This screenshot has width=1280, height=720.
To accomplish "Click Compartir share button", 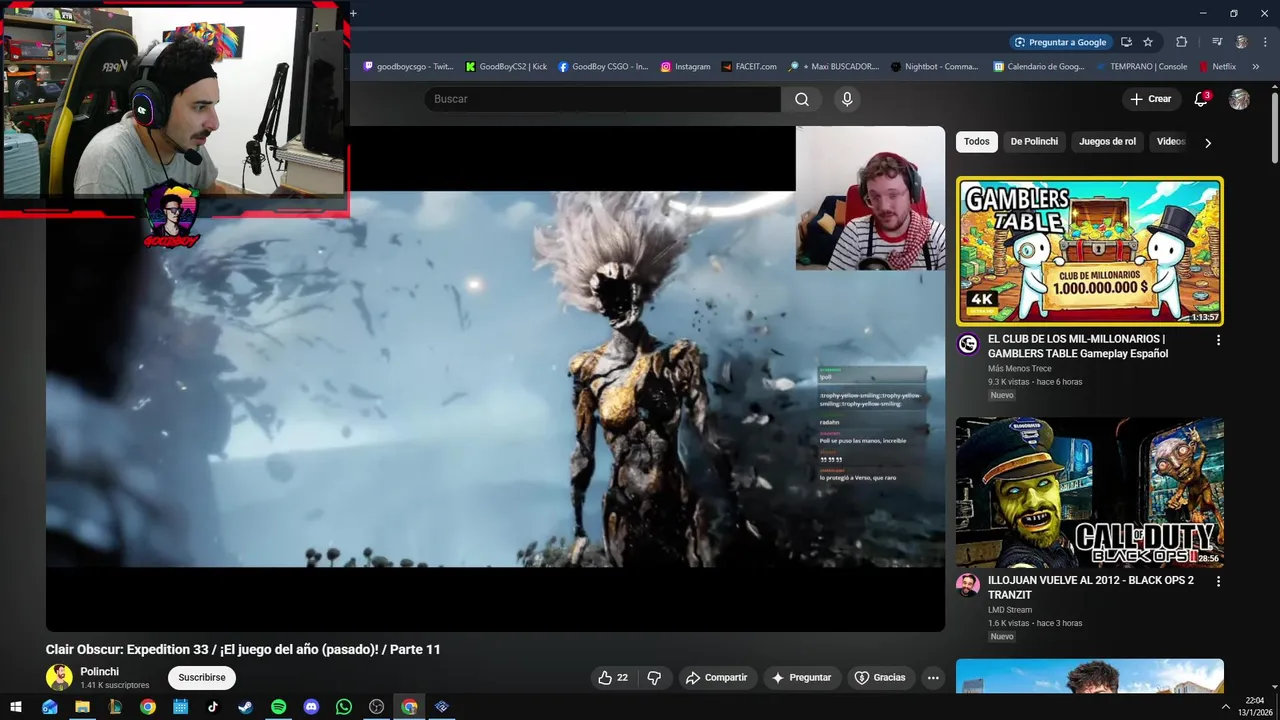I will coord(716,677).
